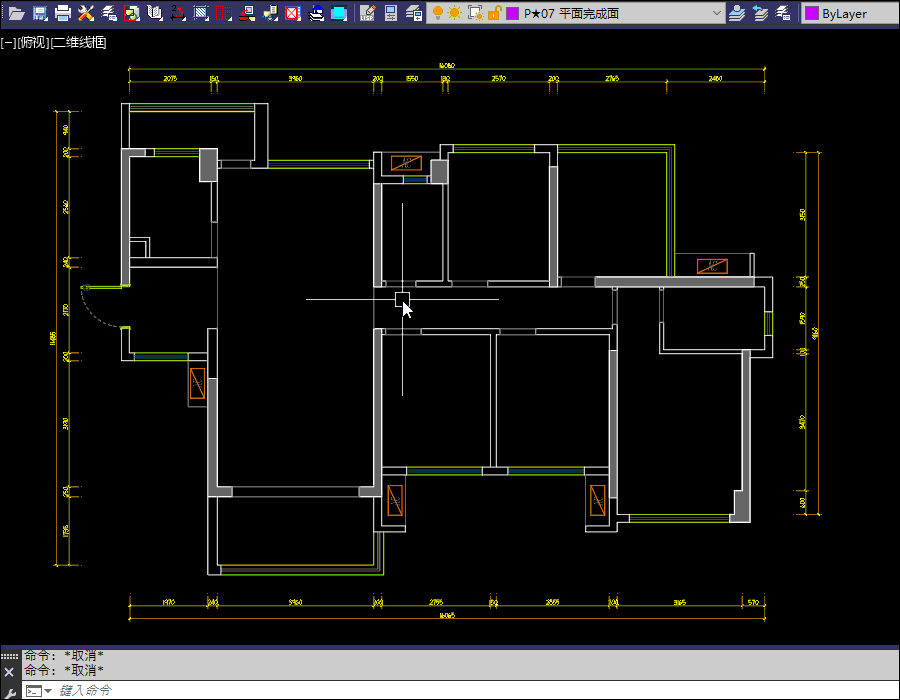Open the crossed wrench and screwdriver tool
This screenshot has width=900, height=700.
coord(86,13)
